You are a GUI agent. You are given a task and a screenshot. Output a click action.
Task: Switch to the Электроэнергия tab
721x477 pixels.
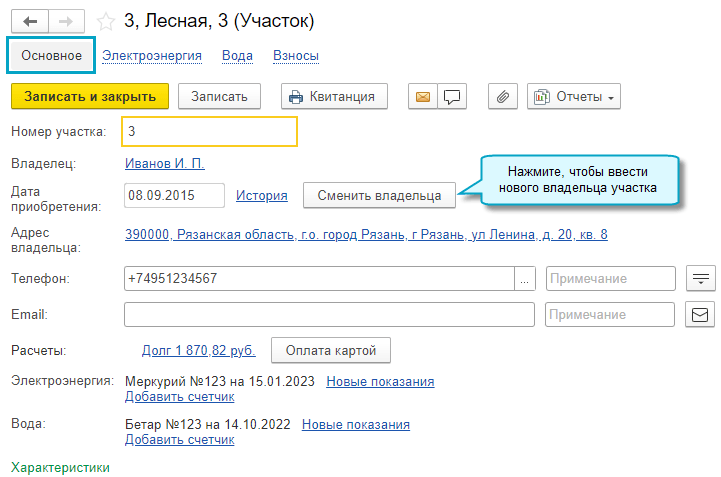(x=152, y=56)
